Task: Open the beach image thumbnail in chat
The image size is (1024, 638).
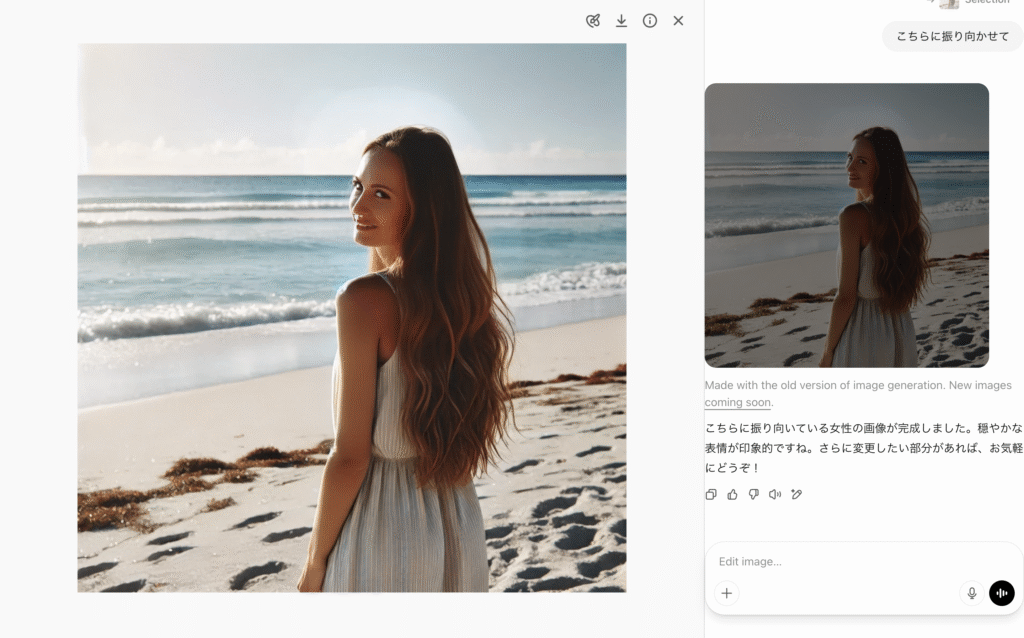Action: point(846,225)
